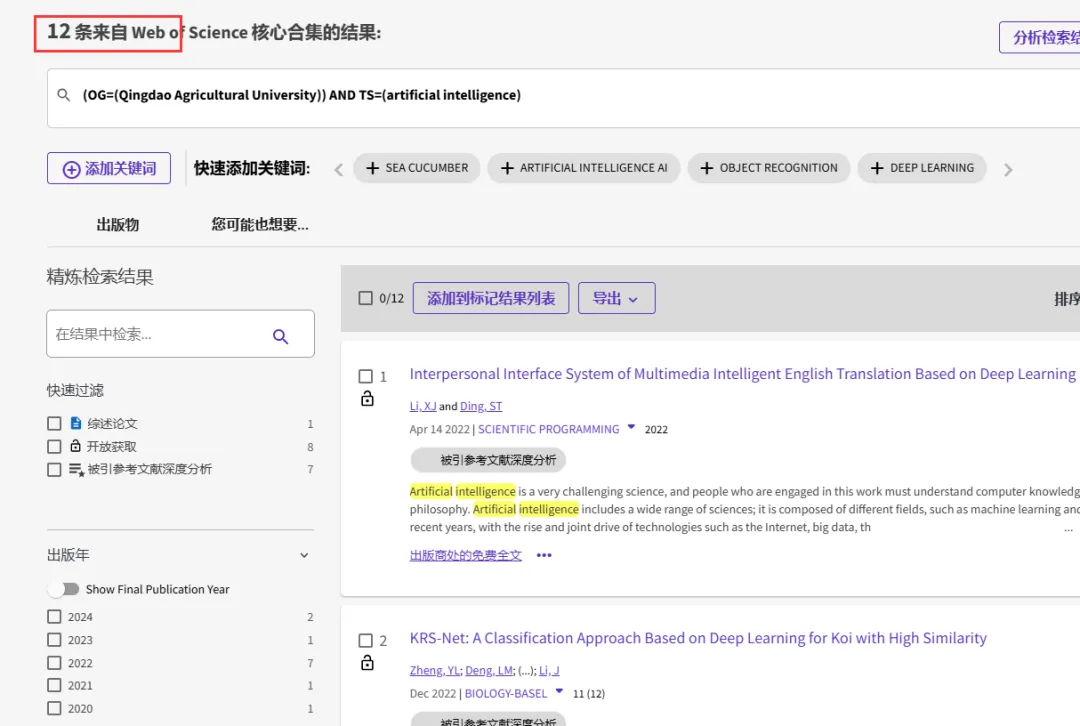This screenshot has width=1080, height=726.
Task: Click 被引参考文献深度分析 badge under result 1
Action: point(488,460)
